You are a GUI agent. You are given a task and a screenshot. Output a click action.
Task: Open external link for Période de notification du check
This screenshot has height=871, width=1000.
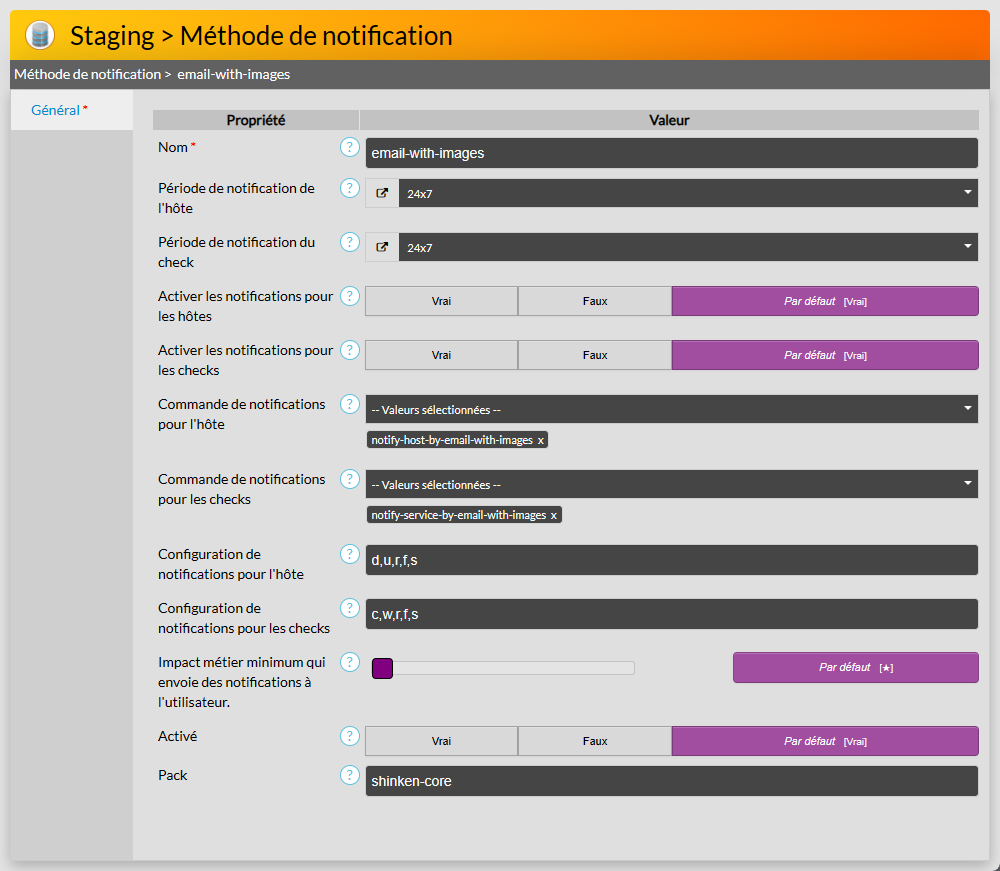point(382,247)
